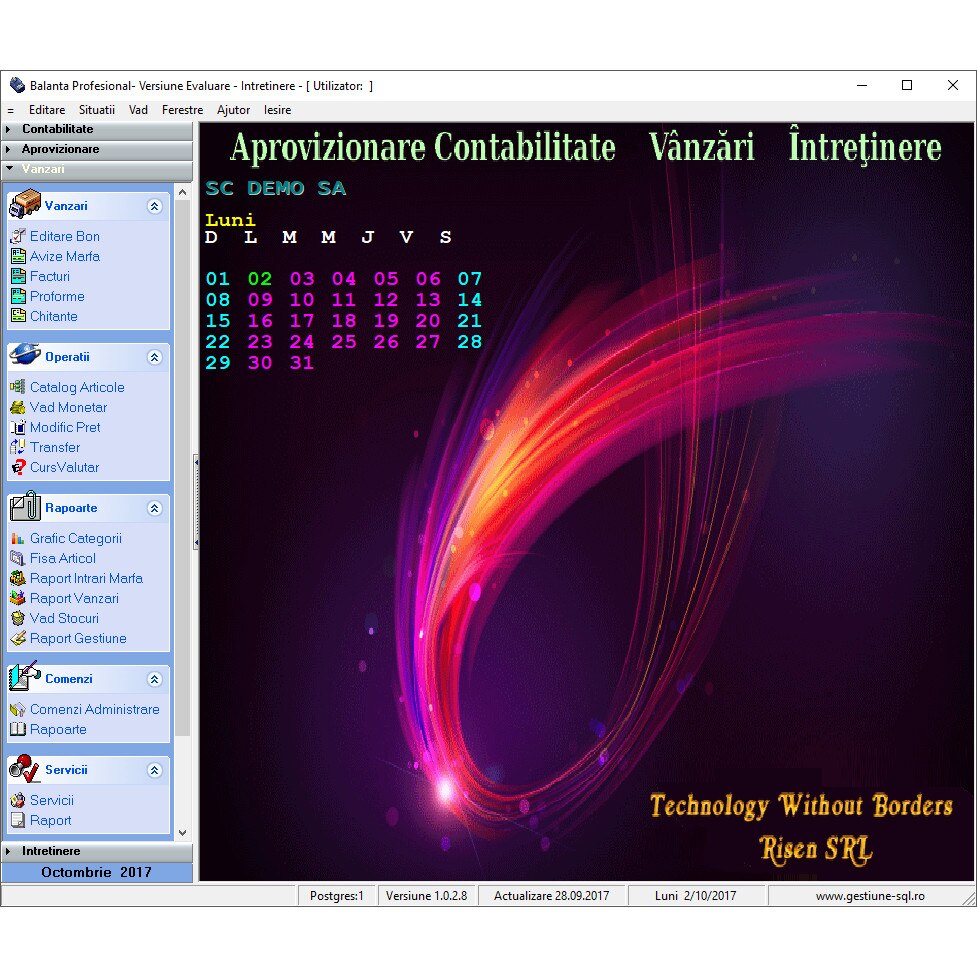The image size is (977, 977).
Task: Open the Situatii menu
Action: pyautogui.click(x=97, y=110)
